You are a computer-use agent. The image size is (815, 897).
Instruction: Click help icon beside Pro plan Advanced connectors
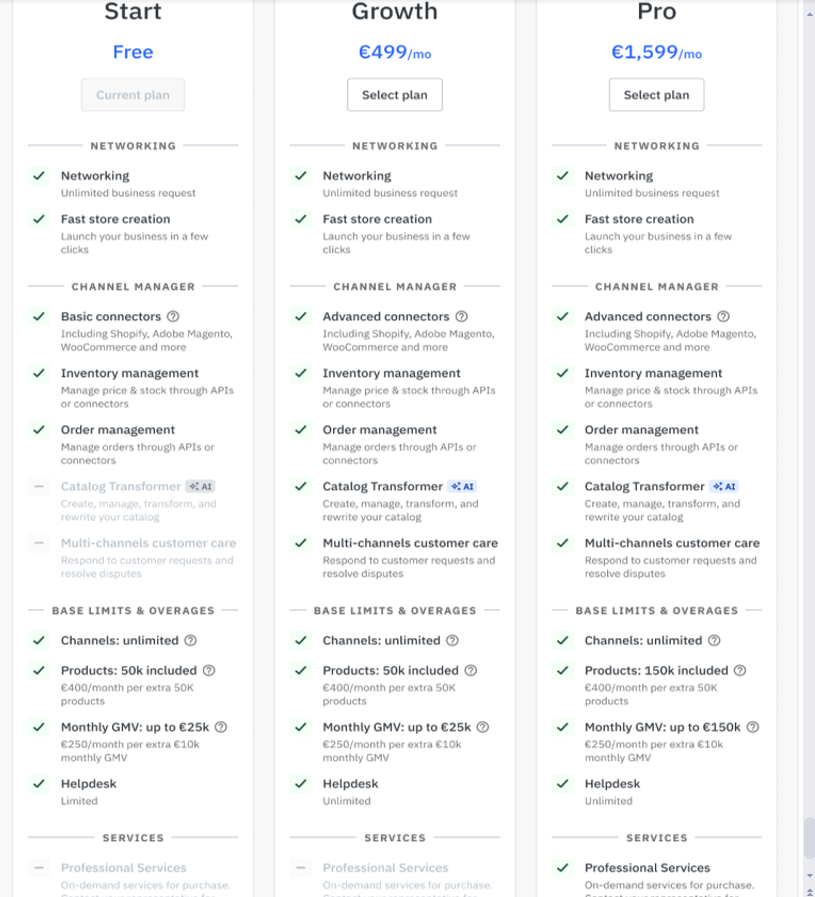pos(723,316)
